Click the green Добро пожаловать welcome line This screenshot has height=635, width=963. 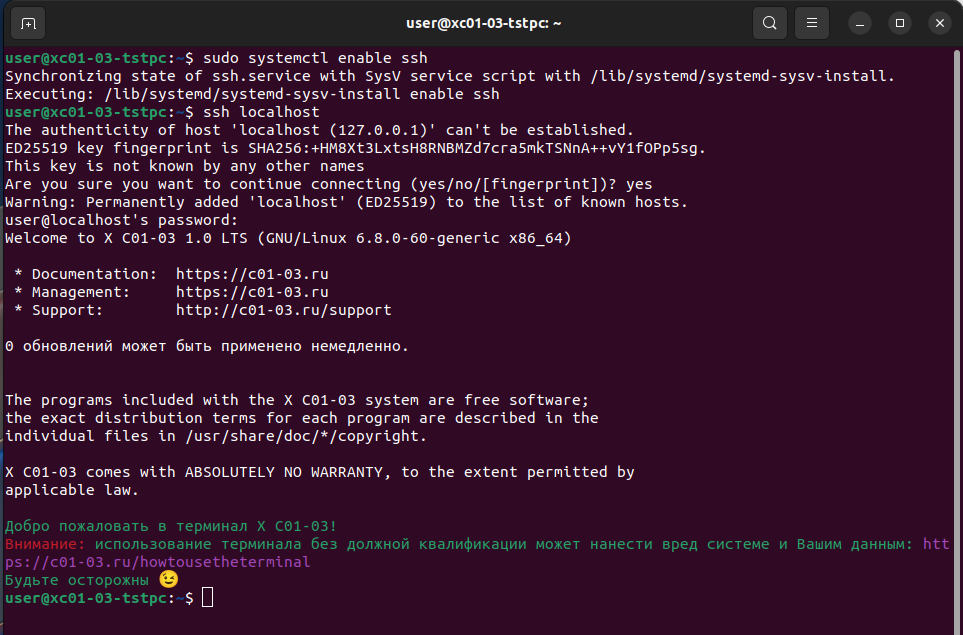171,526
